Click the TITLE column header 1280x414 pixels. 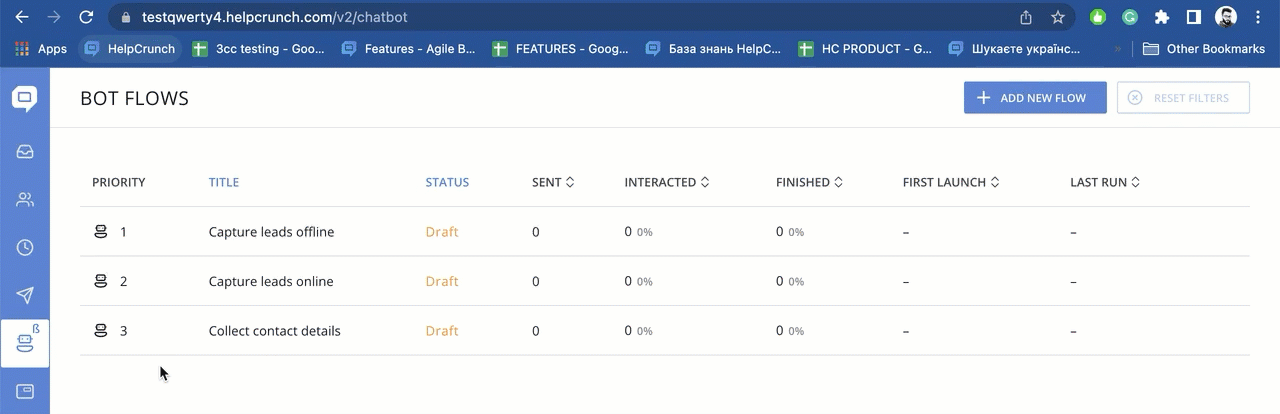click(223, 182)
